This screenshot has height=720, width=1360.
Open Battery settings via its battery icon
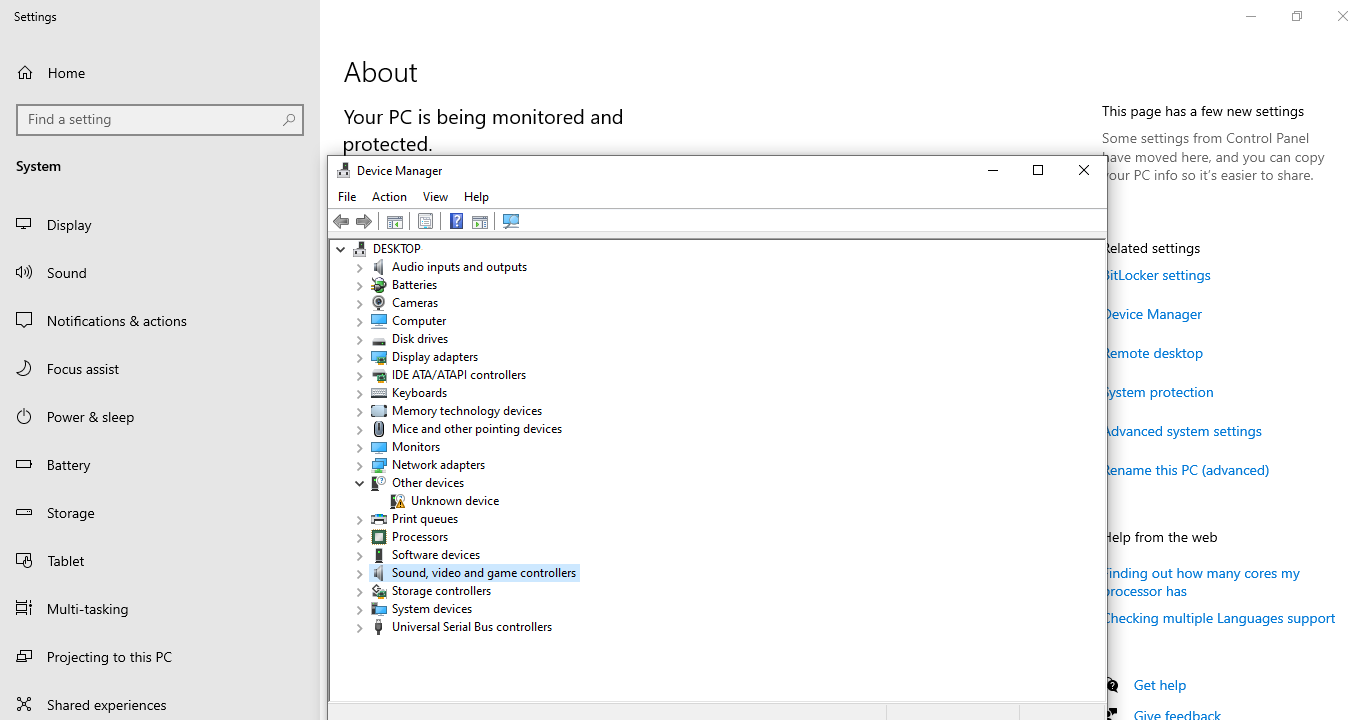point(24,465)
